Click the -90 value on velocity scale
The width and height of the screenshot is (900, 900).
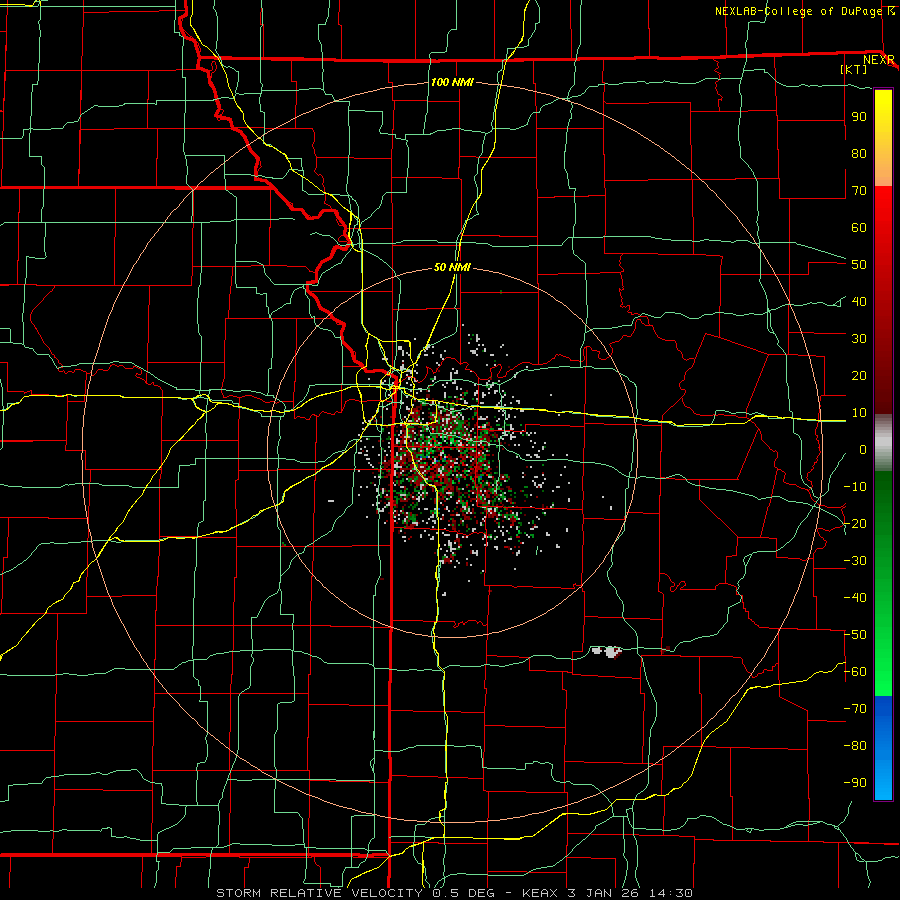[x=855, y=783]
